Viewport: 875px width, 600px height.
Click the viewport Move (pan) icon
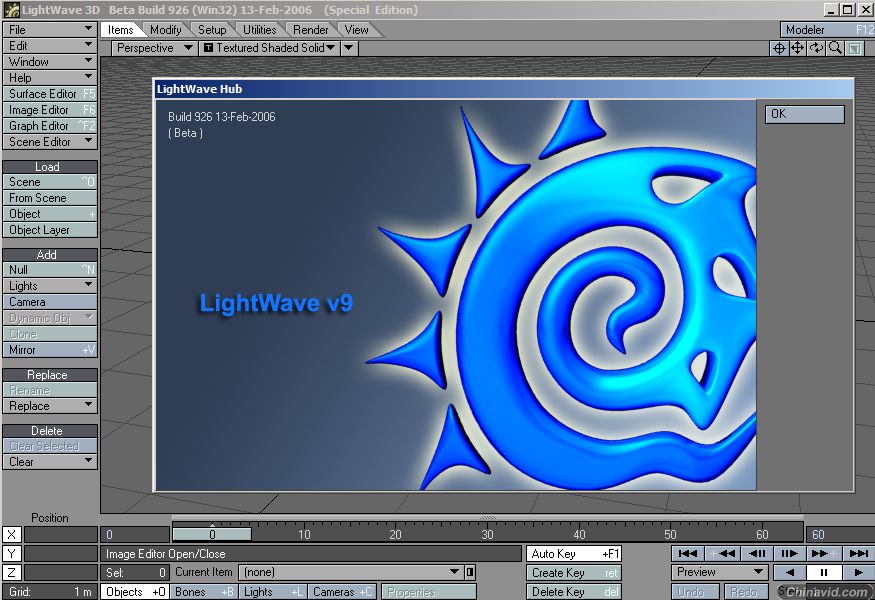[797, 49]
